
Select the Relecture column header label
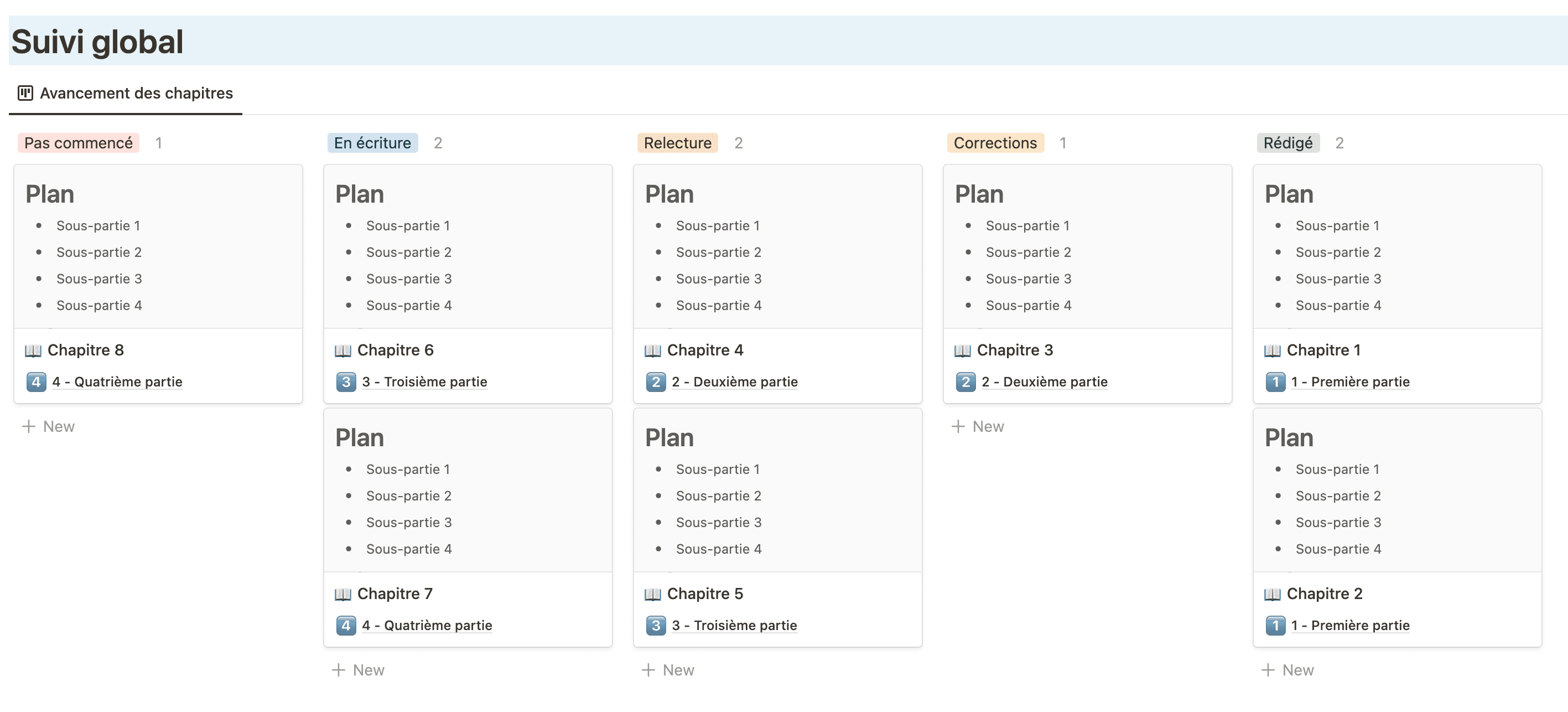(677, 143)
